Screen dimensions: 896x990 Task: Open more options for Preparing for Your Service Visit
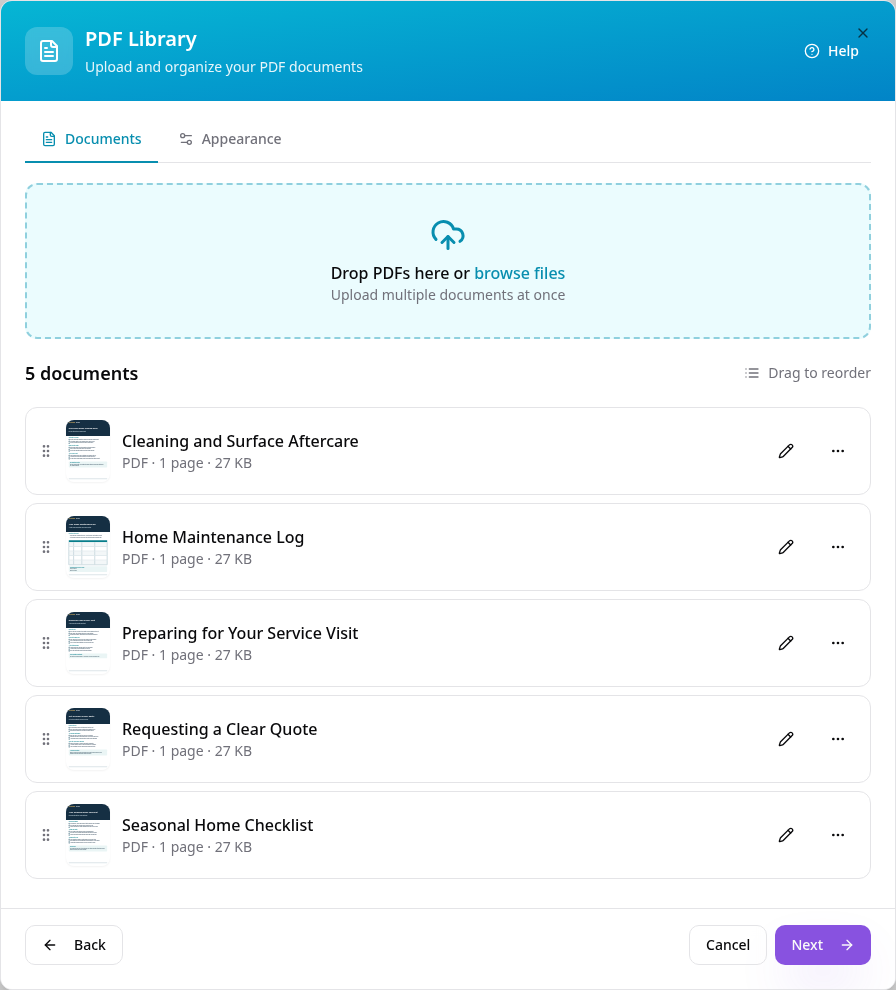point(838,643)
